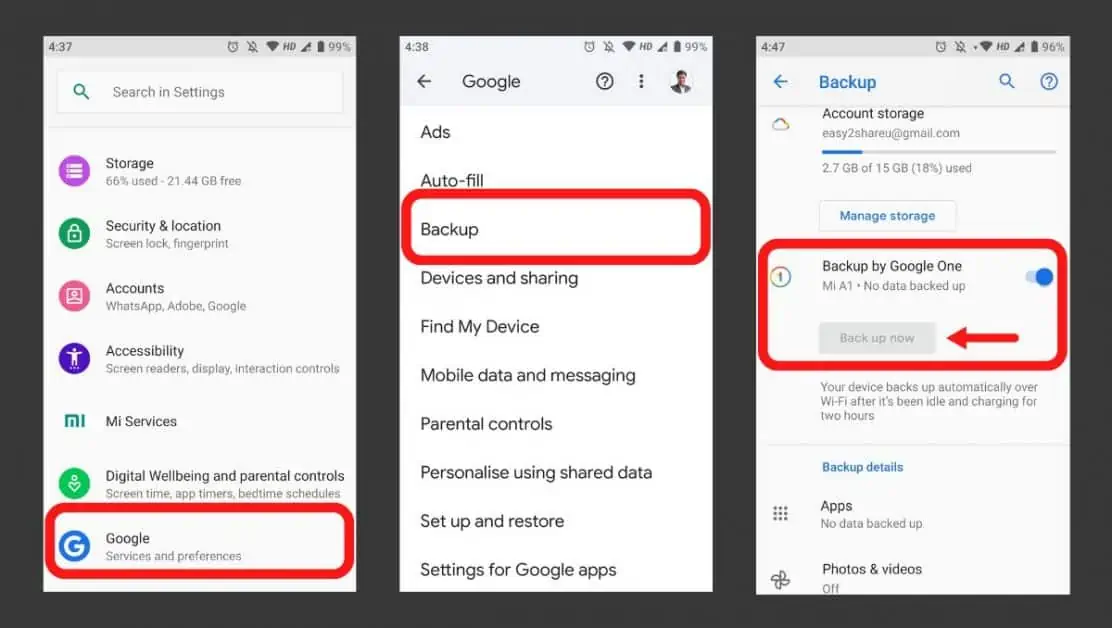Viewport: 1112px width, 628px height.
Task: Open Security & location entry
Action: [200, 233]
